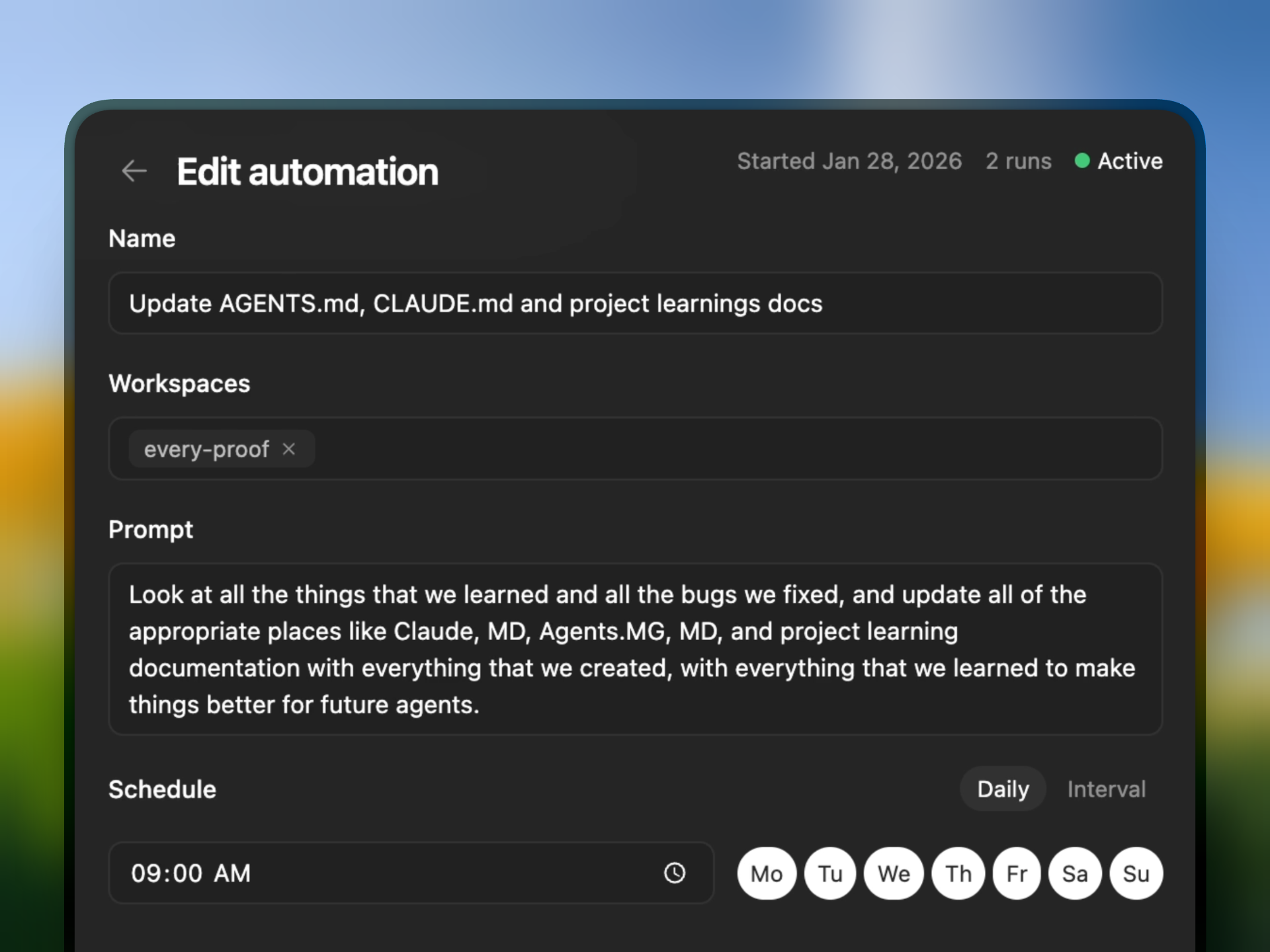Toggle Monday in the schedule
The height and width of the screenshot is (952, 1270).
767,873
